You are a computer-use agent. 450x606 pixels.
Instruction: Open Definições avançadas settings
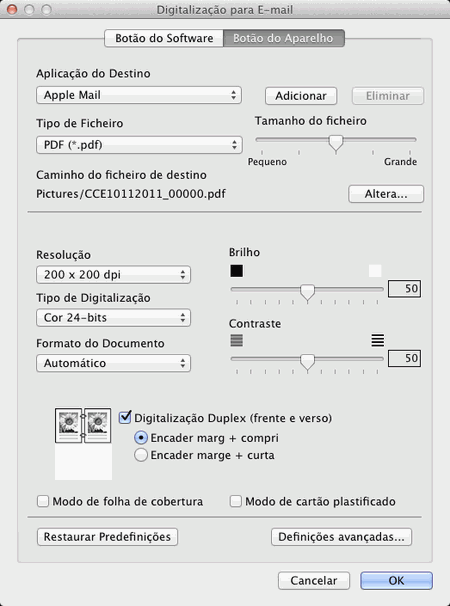pos(341,537)
